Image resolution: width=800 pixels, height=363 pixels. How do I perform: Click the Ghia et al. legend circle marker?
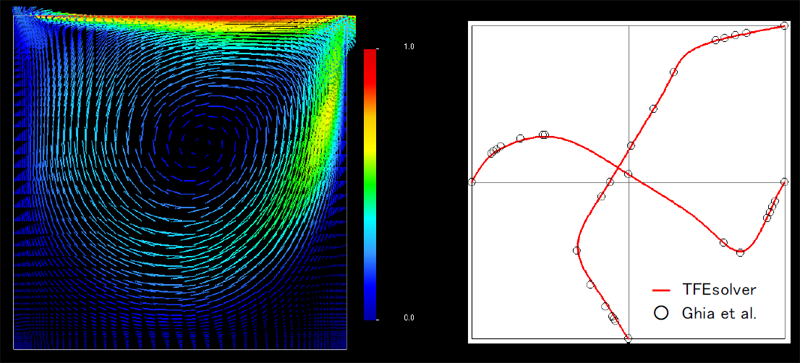(661, 313)
